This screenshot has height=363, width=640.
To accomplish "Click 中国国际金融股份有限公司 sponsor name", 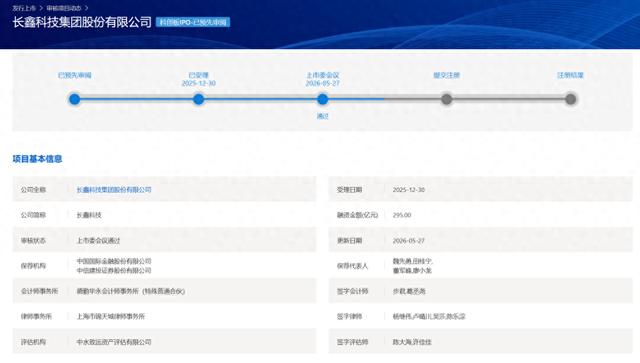I will pyautogui.click(x=114, y=261).
